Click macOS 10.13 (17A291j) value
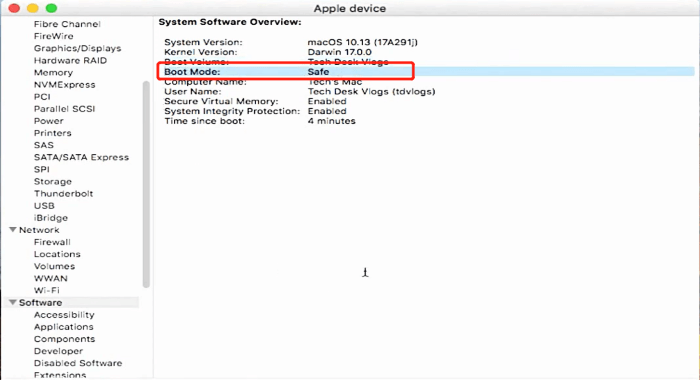700x380 pixels. (x=362, y=42)
